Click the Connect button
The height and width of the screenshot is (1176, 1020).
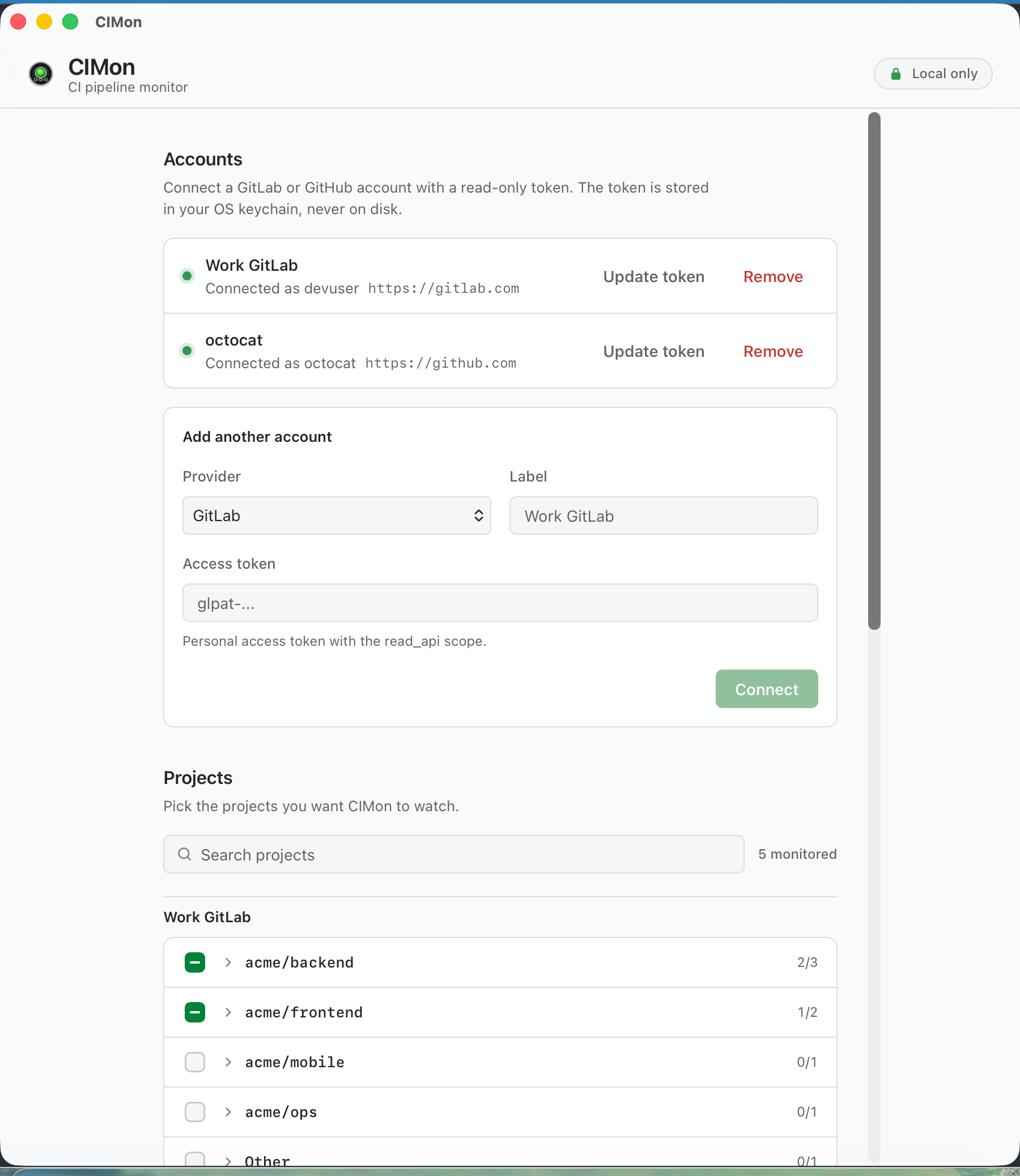pyautogui.click(x=767, y=689)
